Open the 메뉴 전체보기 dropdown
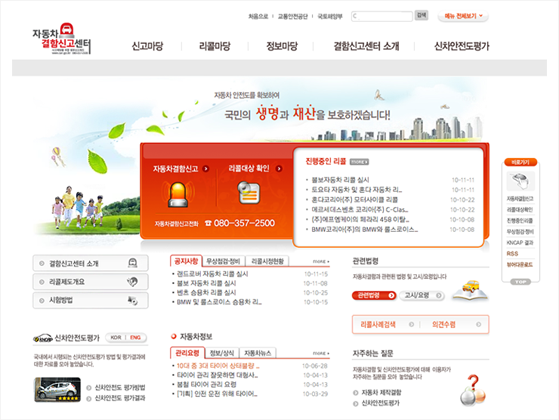This screenshot has width=559, height=420. coord(463,16)
